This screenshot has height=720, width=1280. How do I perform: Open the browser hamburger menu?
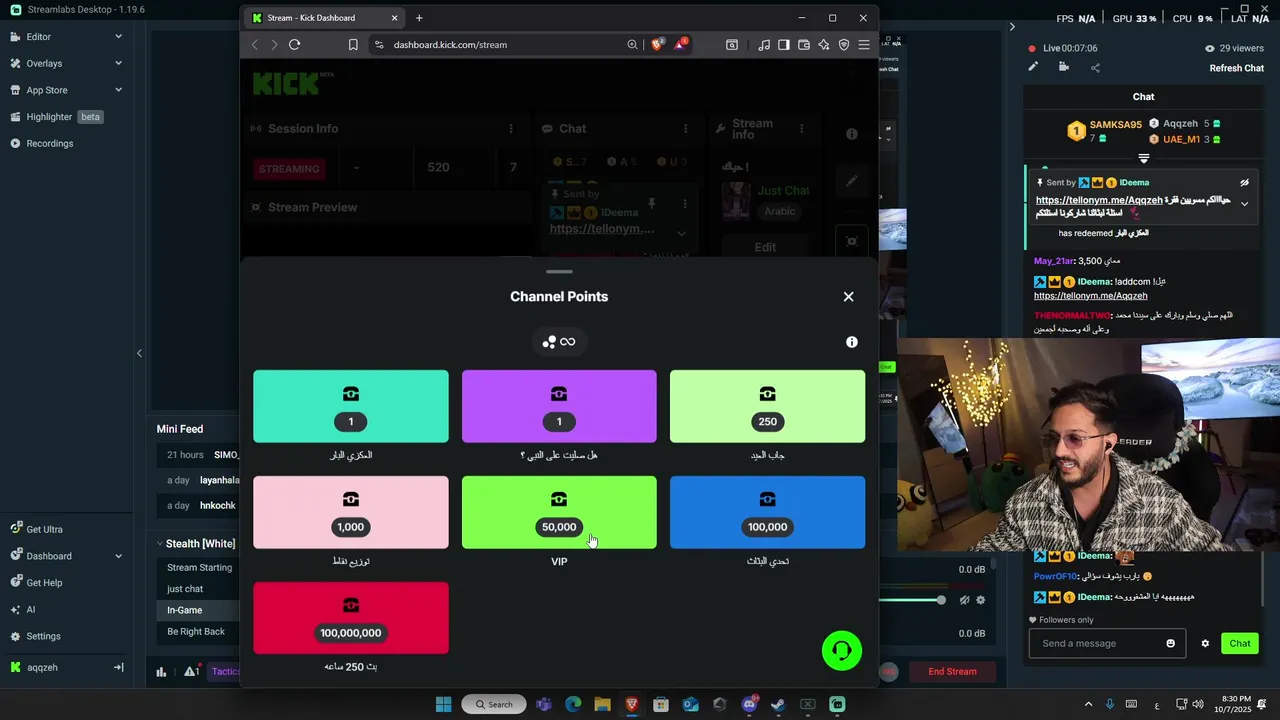pos(864,44)
